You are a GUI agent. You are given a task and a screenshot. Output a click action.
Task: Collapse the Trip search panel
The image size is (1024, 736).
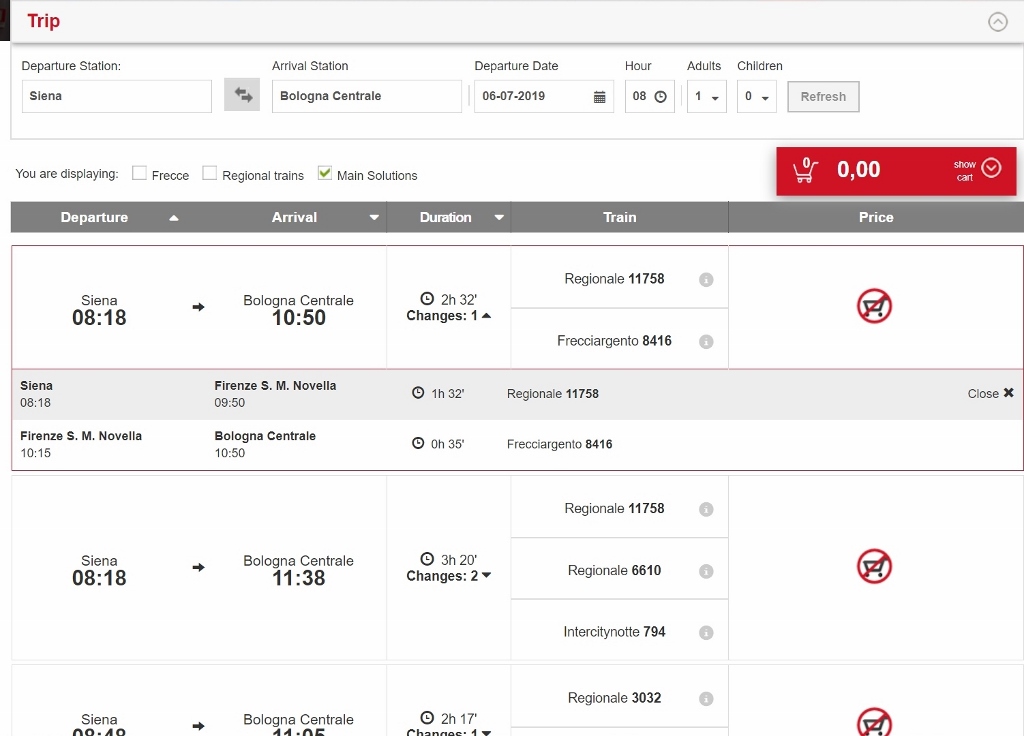pos(997,22)
